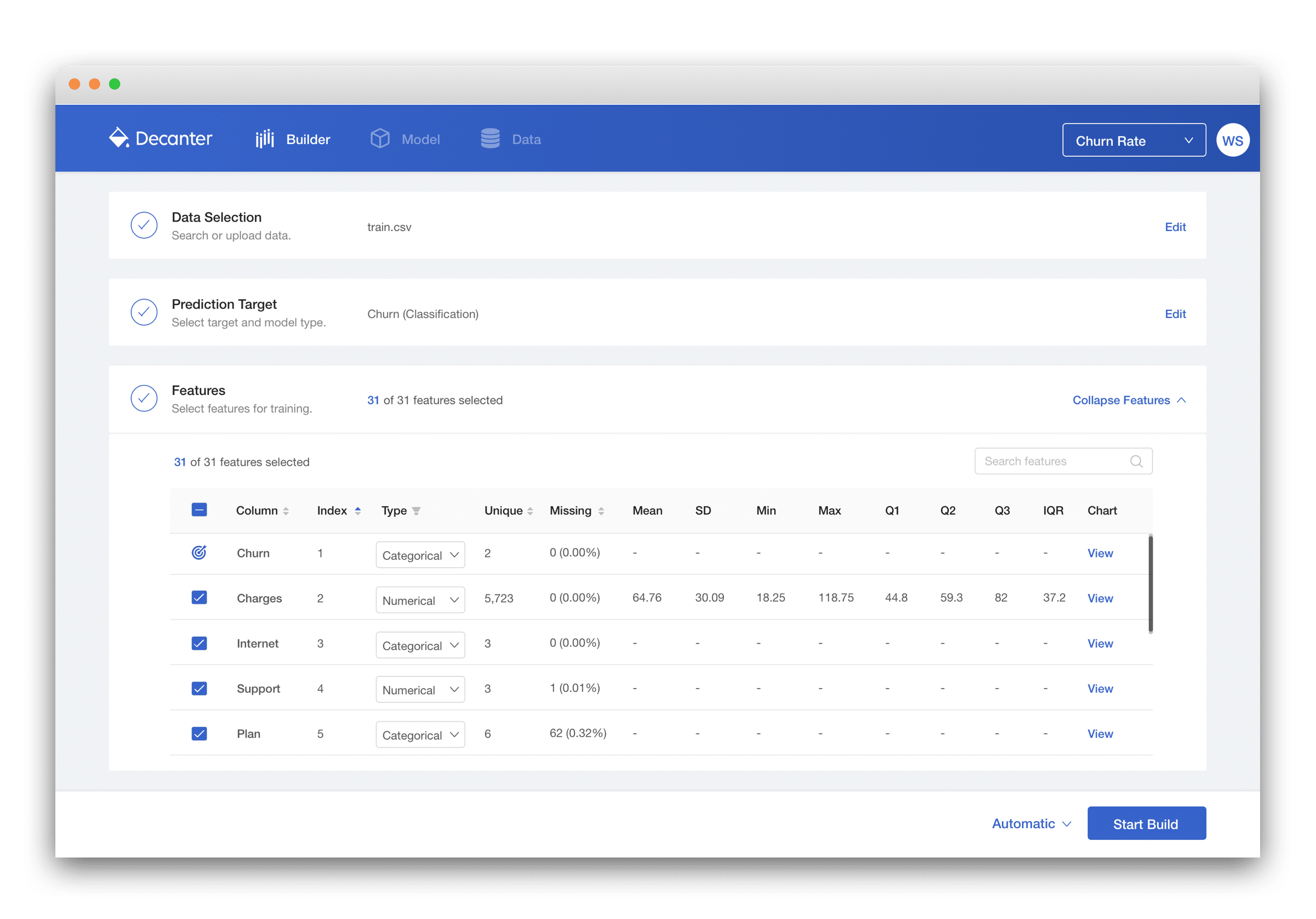Open the Churn type dropdown
The width and height of the screenshot is (1316, 919).
[x=420, y=555]
